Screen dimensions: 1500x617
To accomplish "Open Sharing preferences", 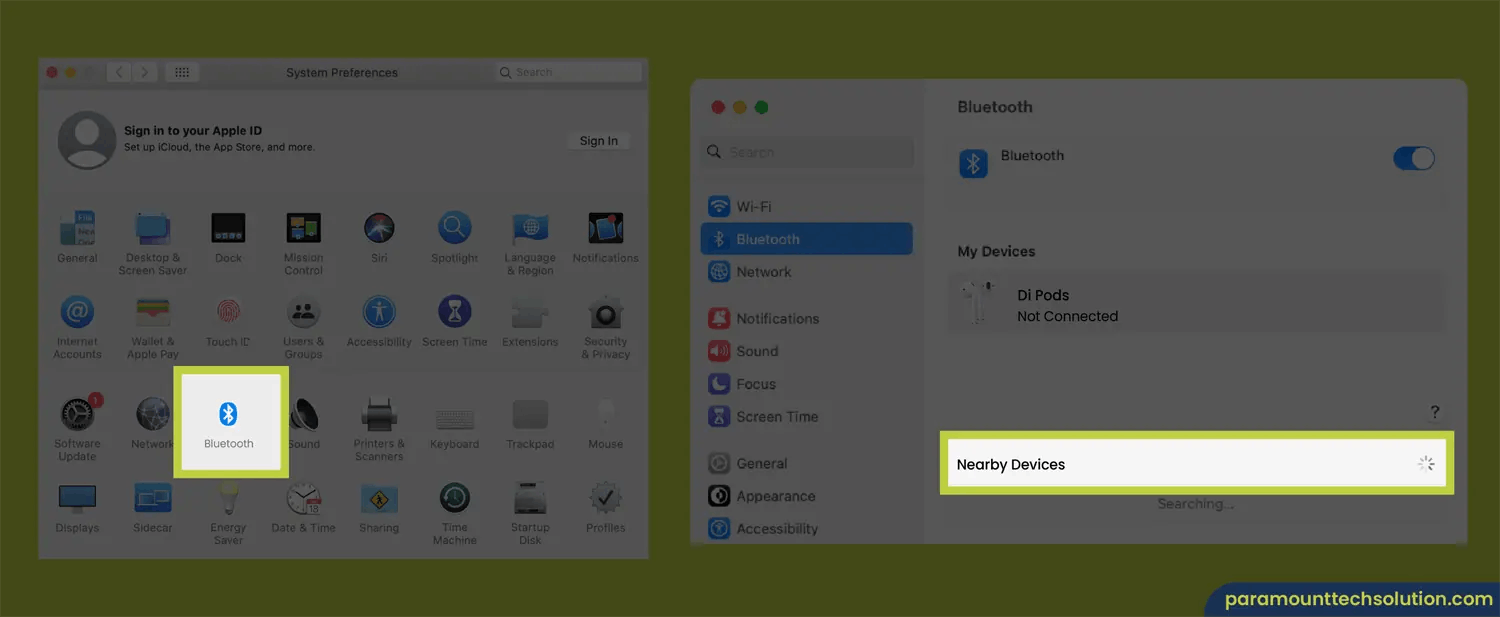I will [x=379, y=507].
